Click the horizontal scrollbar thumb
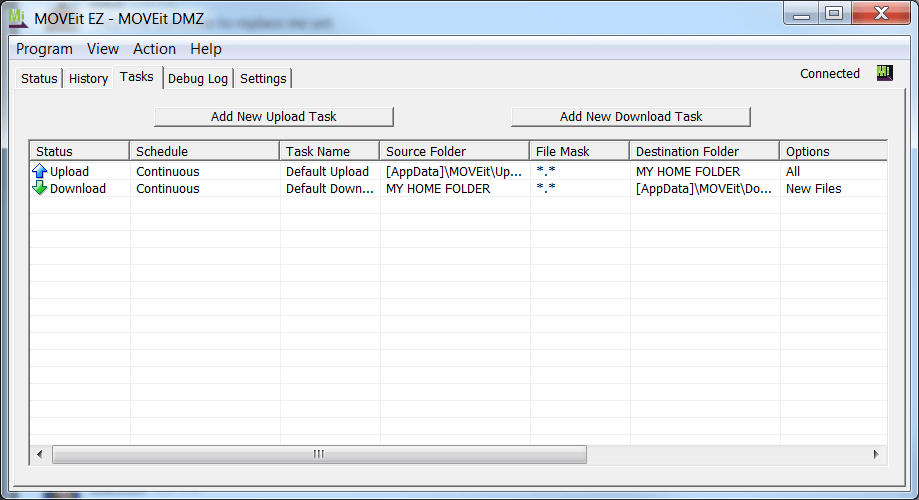Image resolution: width=919 pixels, height=500 pixels. (x=318, y=454)
